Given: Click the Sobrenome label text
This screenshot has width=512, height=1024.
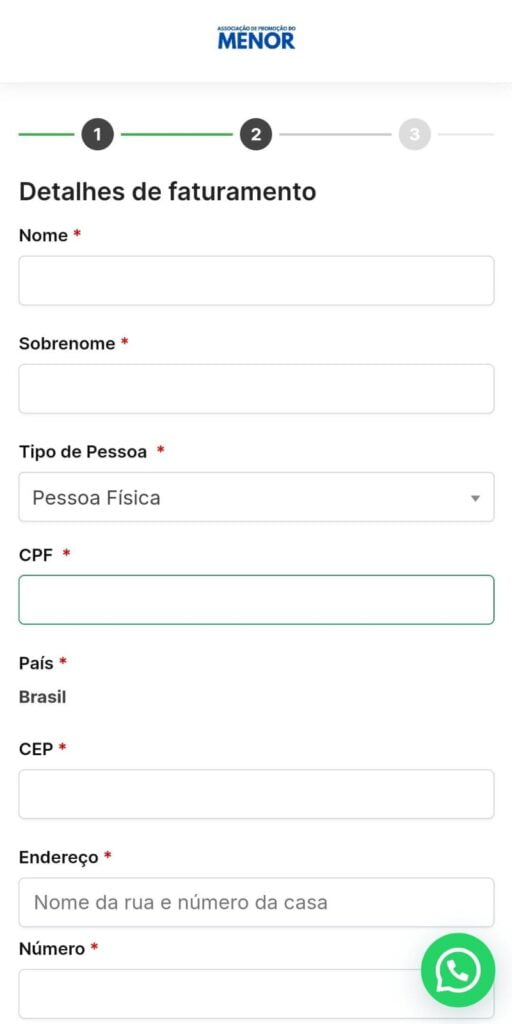Looking at the screenshot, I should [x=67, y=344].
